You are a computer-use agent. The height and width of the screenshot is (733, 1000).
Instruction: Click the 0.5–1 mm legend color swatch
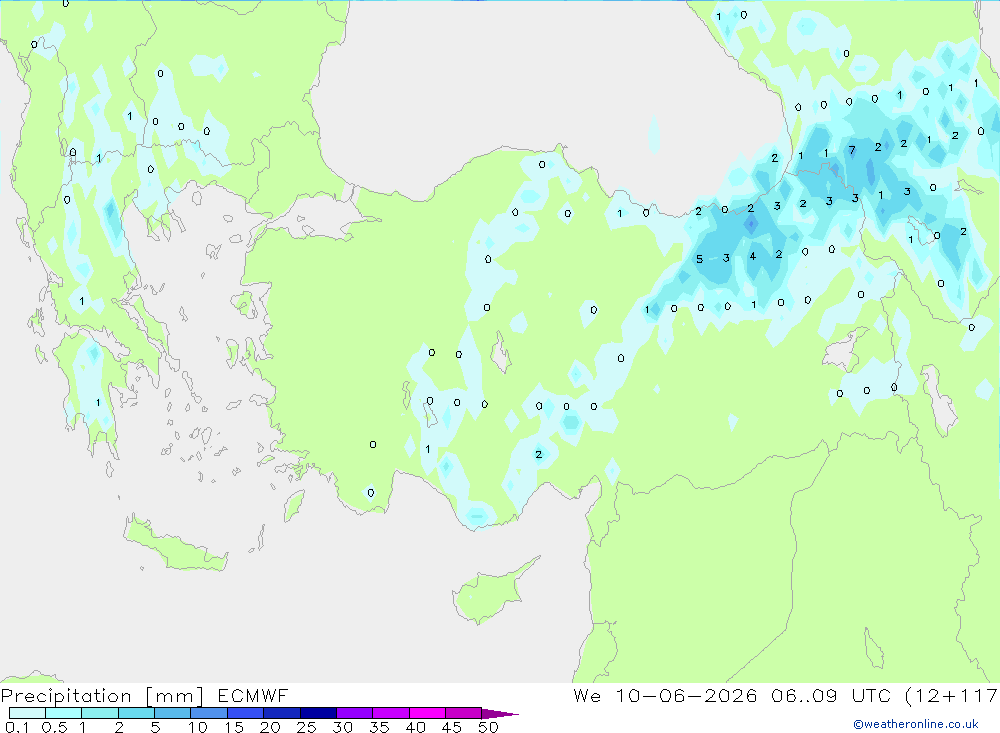coord(64,713)
